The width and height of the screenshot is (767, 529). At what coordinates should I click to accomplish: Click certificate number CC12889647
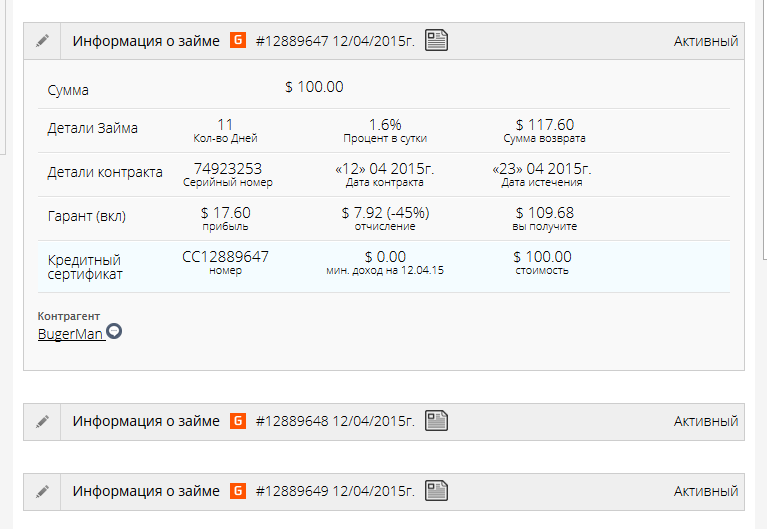[x=226, y=257]
